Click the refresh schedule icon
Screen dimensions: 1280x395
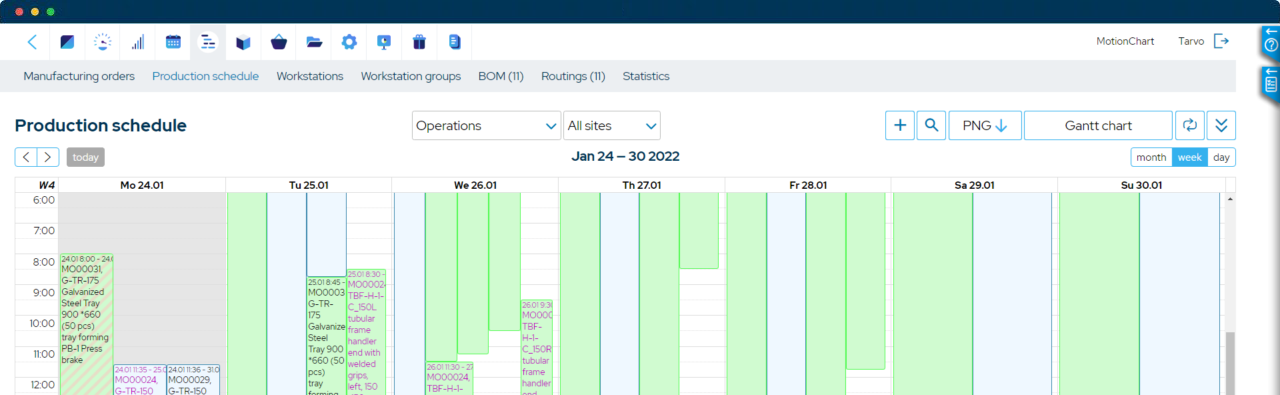[1190, 125]
